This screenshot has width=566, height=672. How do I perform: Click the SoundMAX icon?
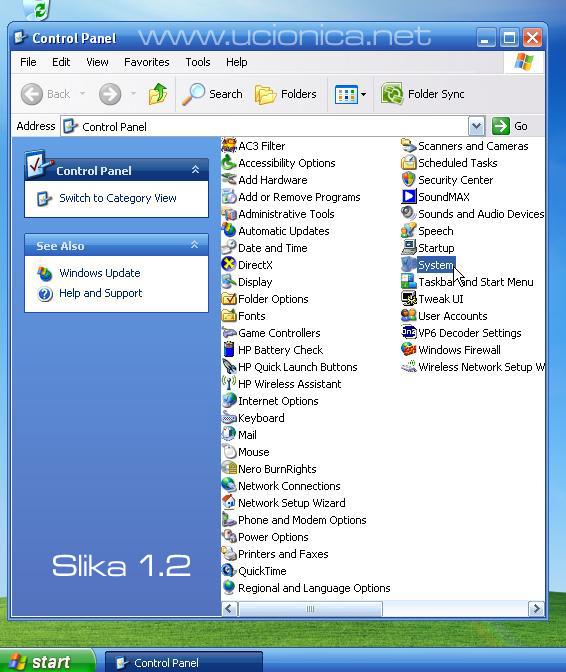tap(409, 197)
